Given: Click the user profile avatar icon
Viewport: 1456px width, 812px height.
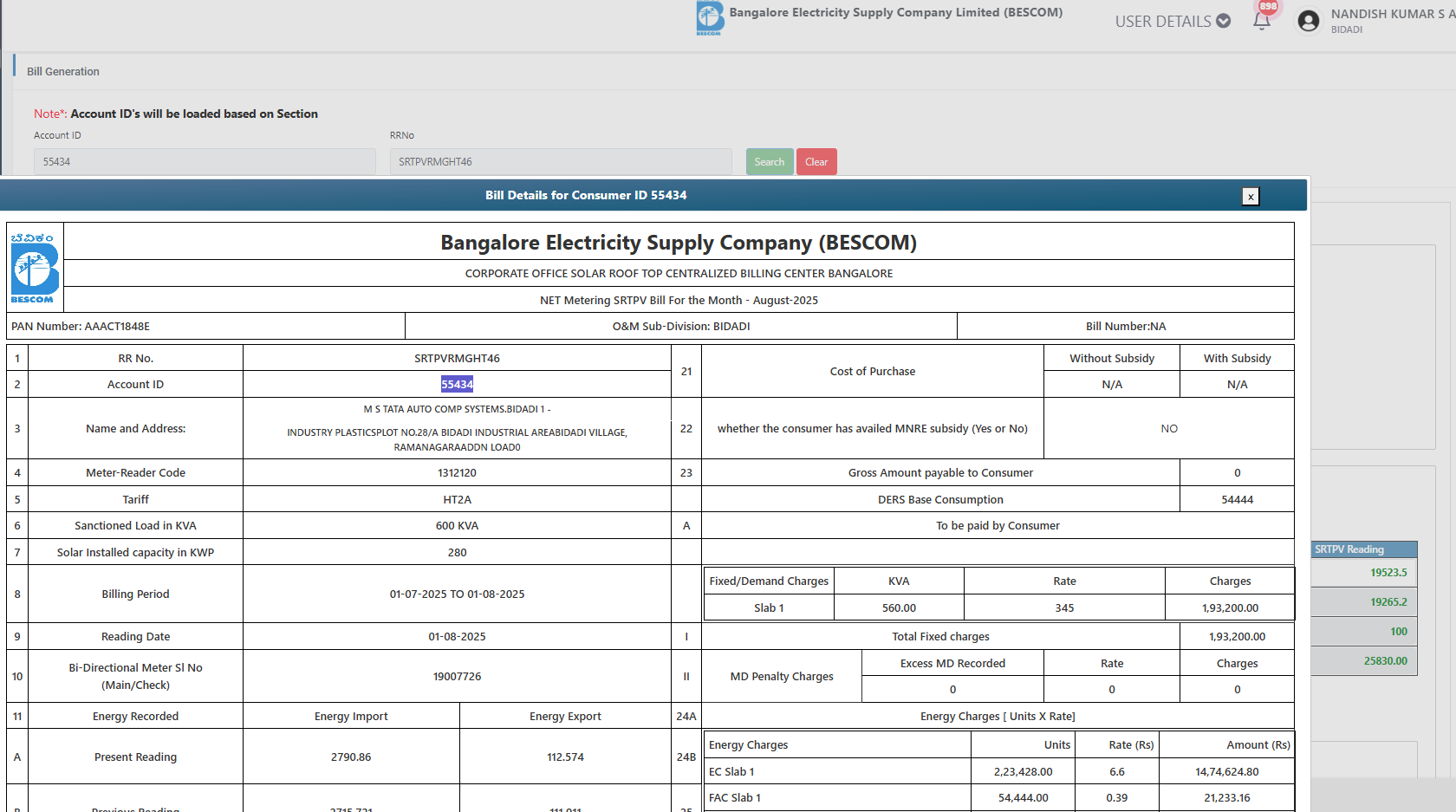Looking at the screenshot, I should (1309, 21).
